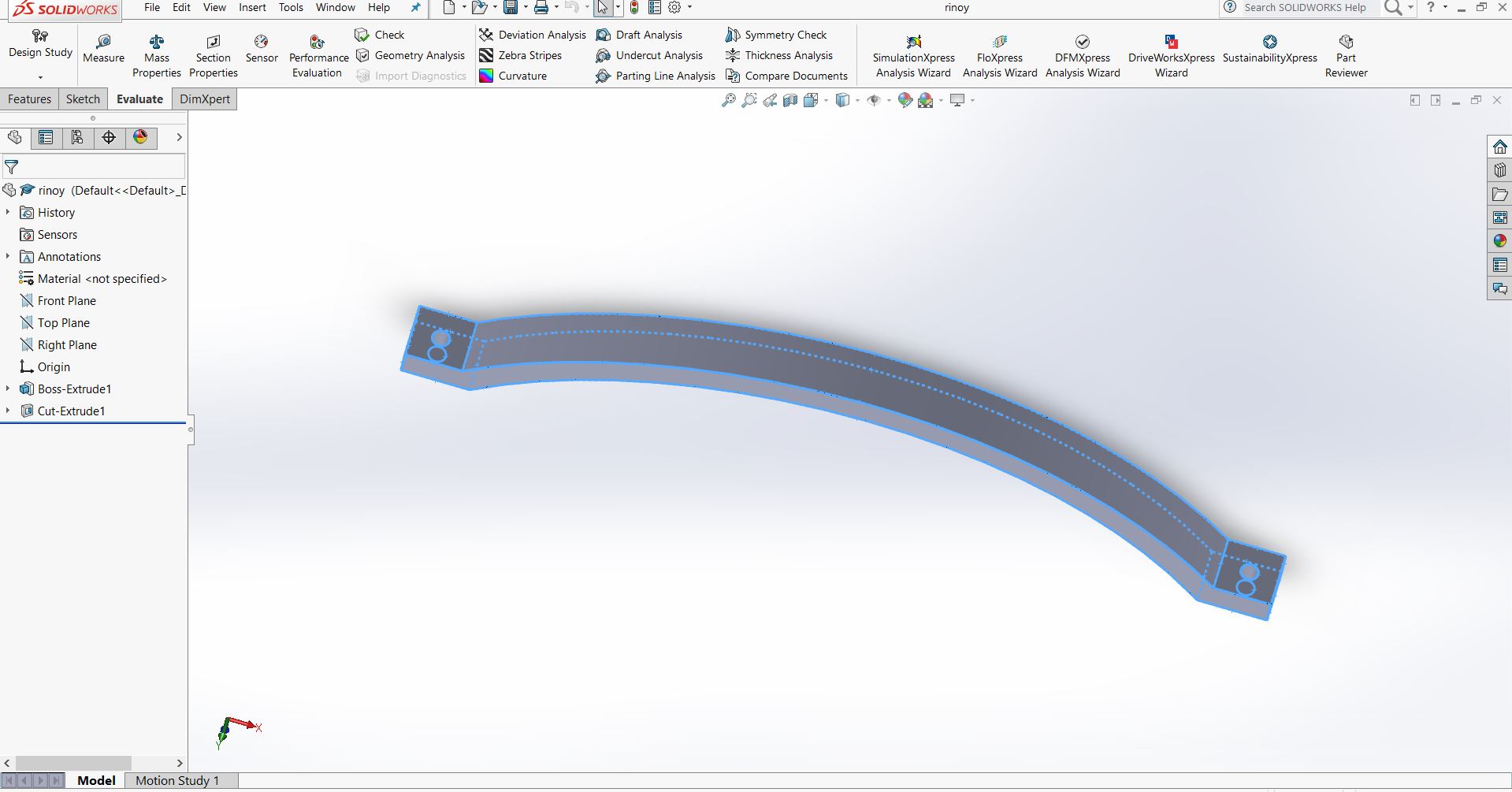1512x792 pixels.
Task: Open Geometry Analysis
Action: tap(411, 55)
